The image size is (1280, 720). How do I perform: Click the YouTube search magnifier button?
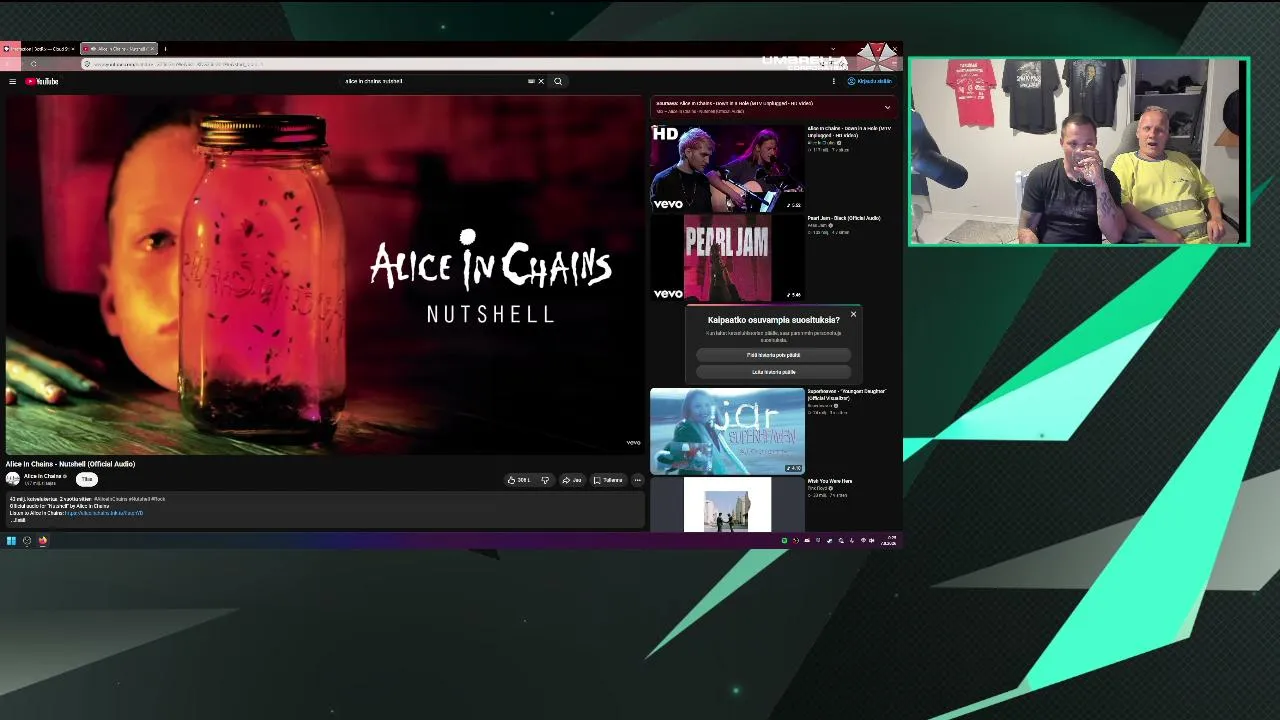point(558,81)
